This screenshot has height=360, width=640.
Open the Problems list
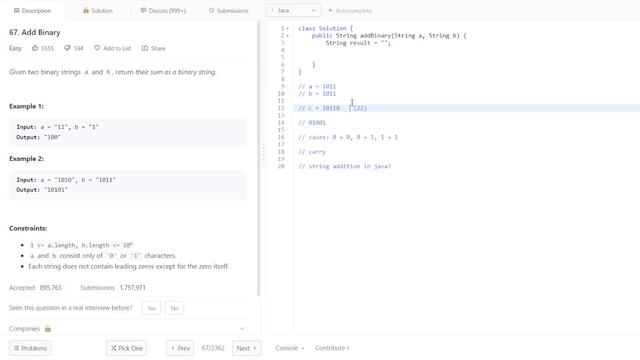pyautogui.click(x=31, y=348)
